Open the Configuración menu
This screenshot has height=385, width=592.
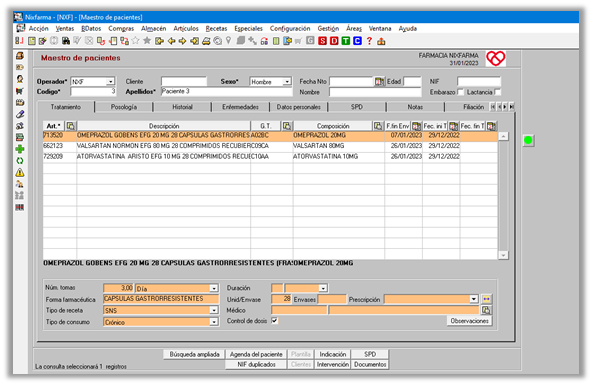point(290,28)
